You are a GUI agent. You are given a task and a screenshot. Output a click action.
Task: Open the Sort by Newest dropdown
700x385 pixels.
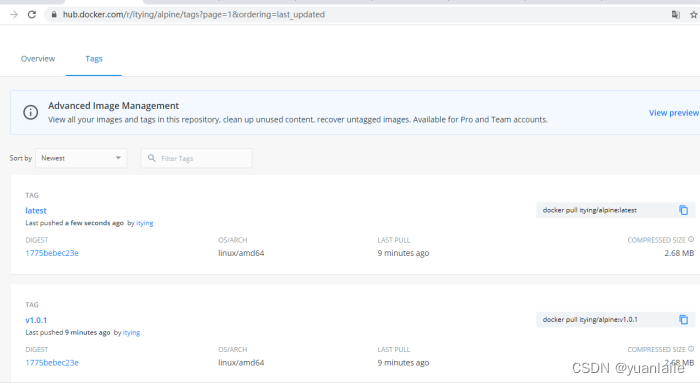coord(81,158)
